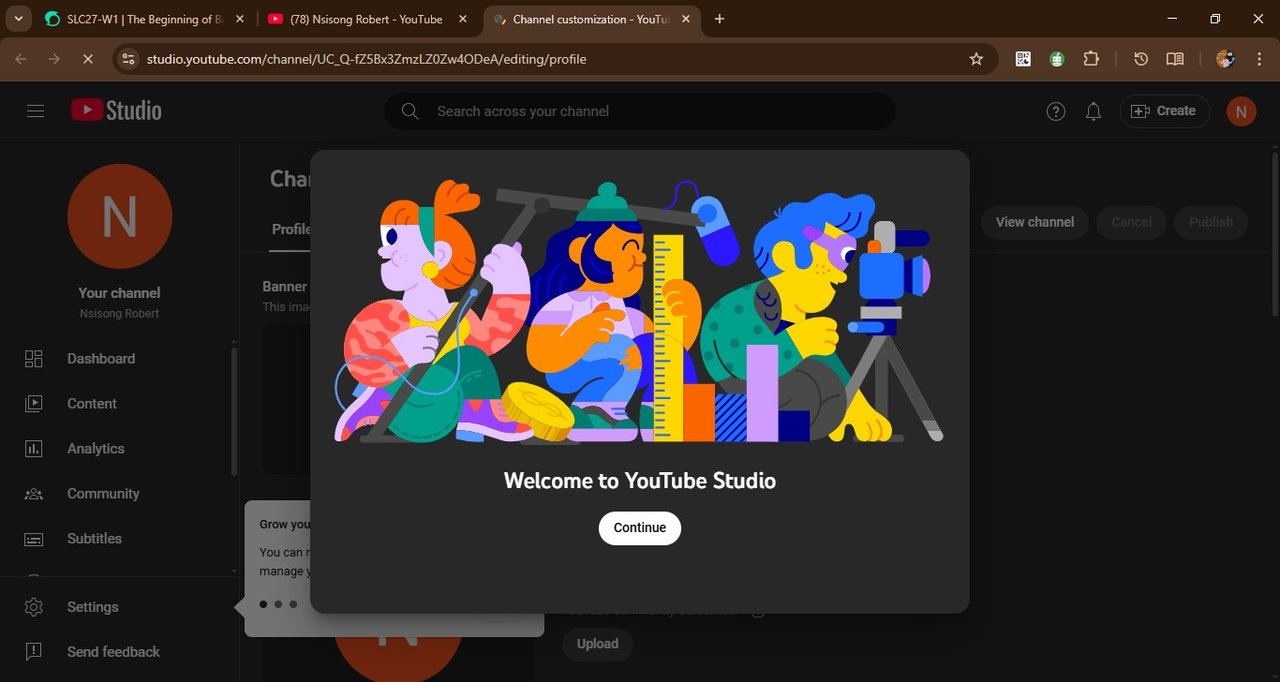Click the sidebar scrollbar

pyautogui.click(x=234, y=410)
